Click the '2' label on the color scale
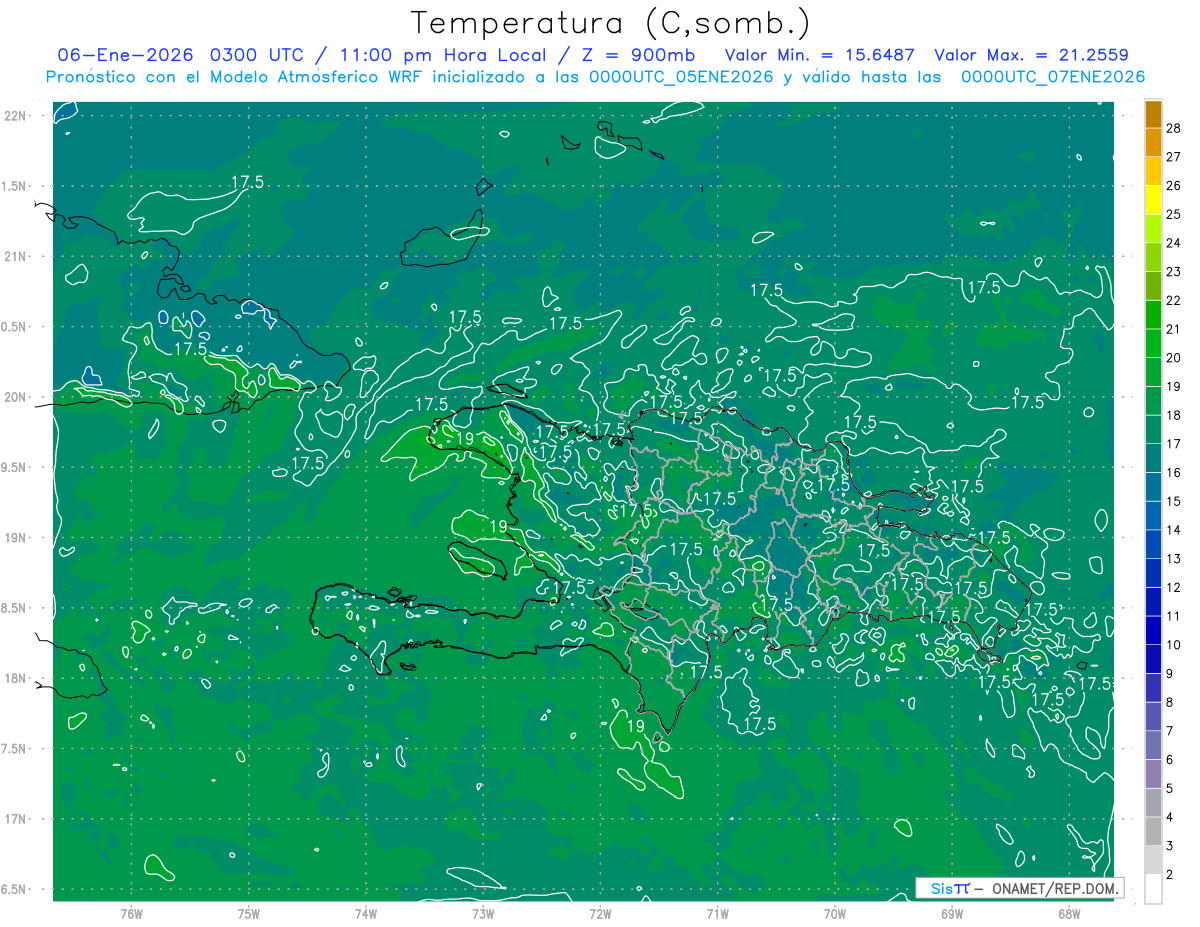The height and width of the screenshot is (927, 1200). (x=1171, y=875)
